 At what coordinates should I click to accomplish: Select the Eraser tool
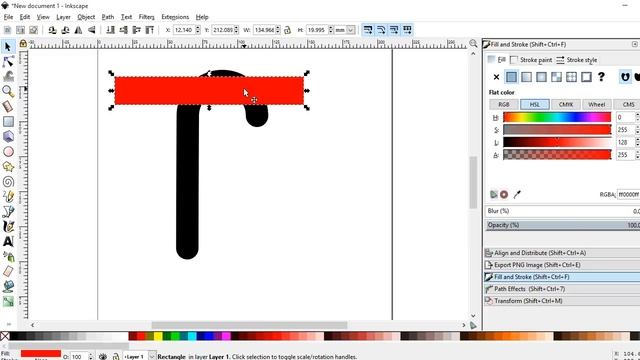pos(8,271)
